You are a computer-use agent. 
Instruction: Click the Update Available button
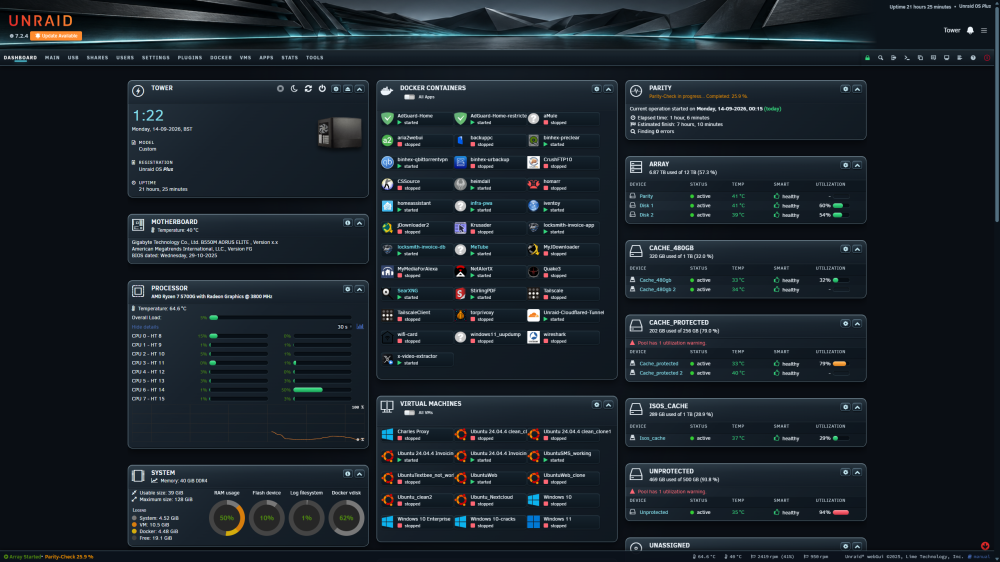[57, 36]
